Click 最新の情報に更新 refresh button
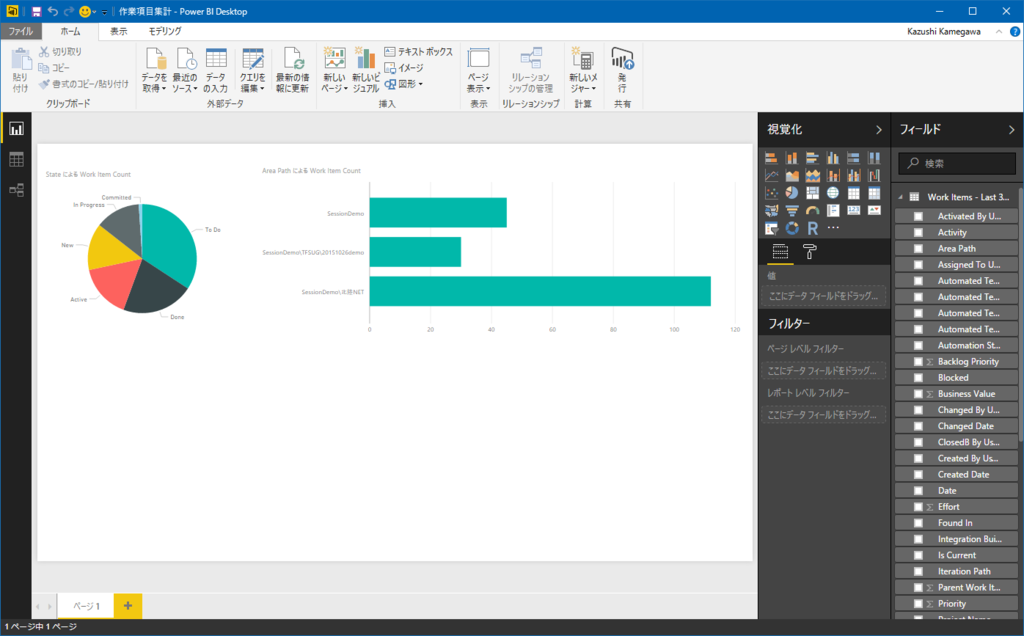 [x=292, y=70]
